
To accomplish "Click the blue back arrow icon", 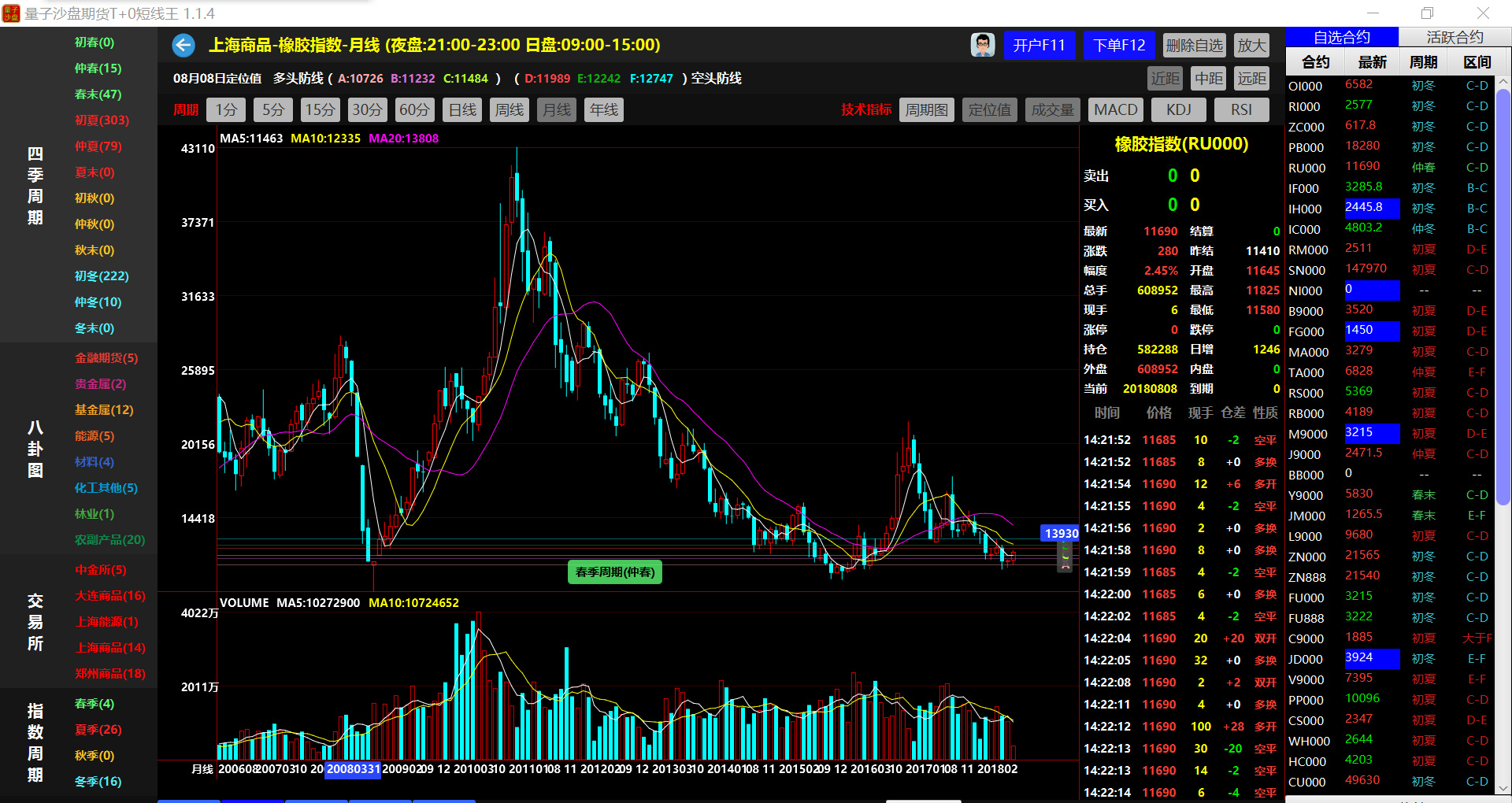I will tap(183, 45).
